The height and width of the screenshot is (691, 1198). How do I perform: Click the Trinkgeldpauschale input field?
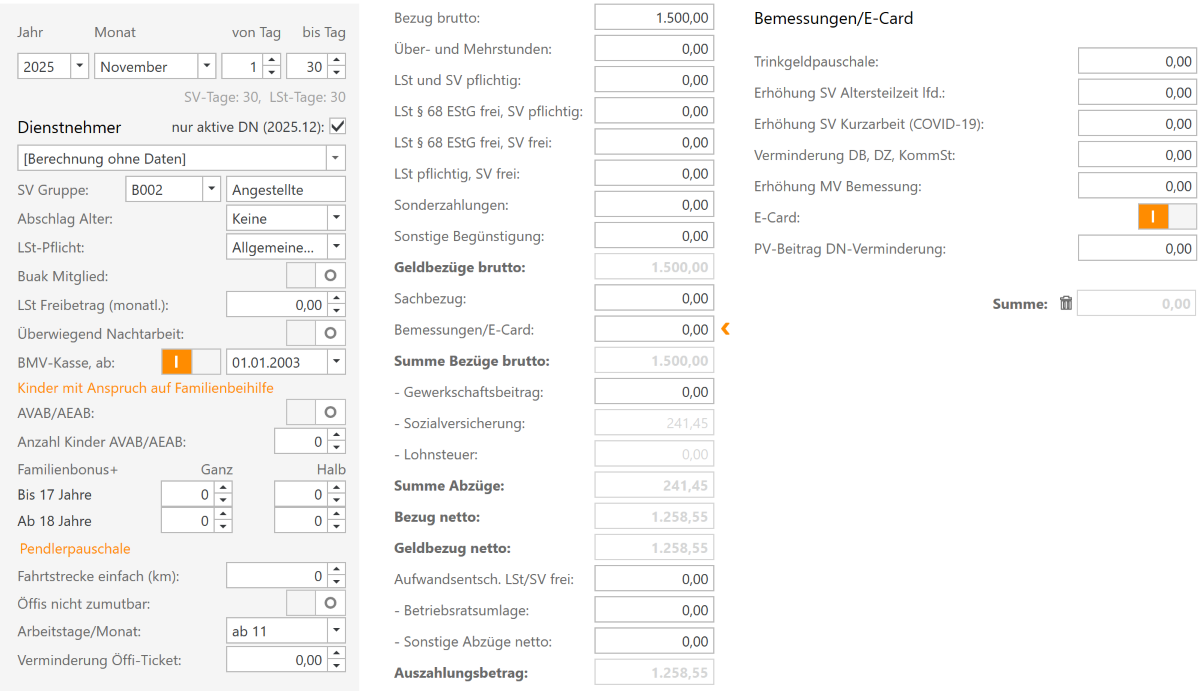pos(1136,62)
